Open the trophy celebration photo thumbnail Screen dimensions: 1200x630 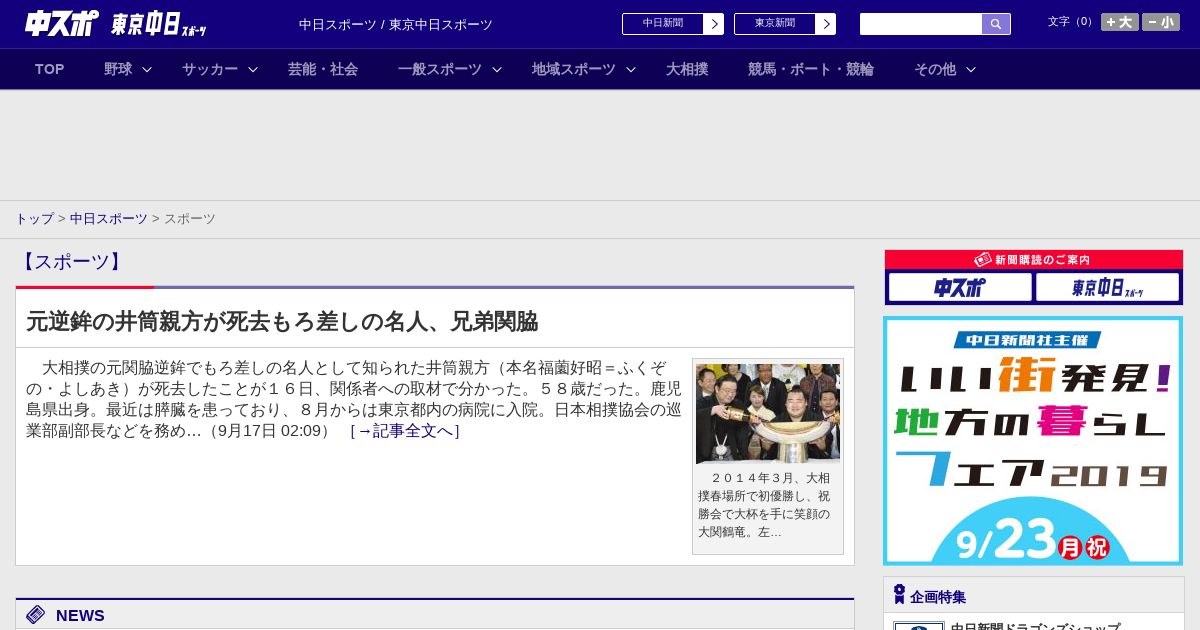click(768, 413)
